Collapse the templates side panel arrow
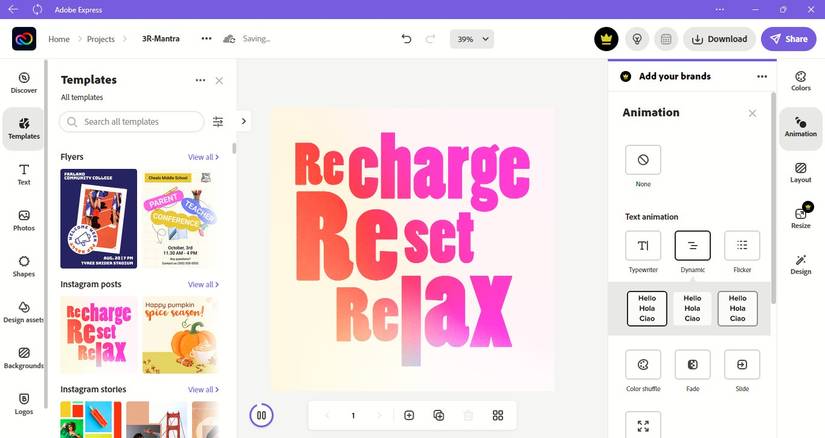The height and width of the screenshot is (438, 825). click(x=244, y=121)
